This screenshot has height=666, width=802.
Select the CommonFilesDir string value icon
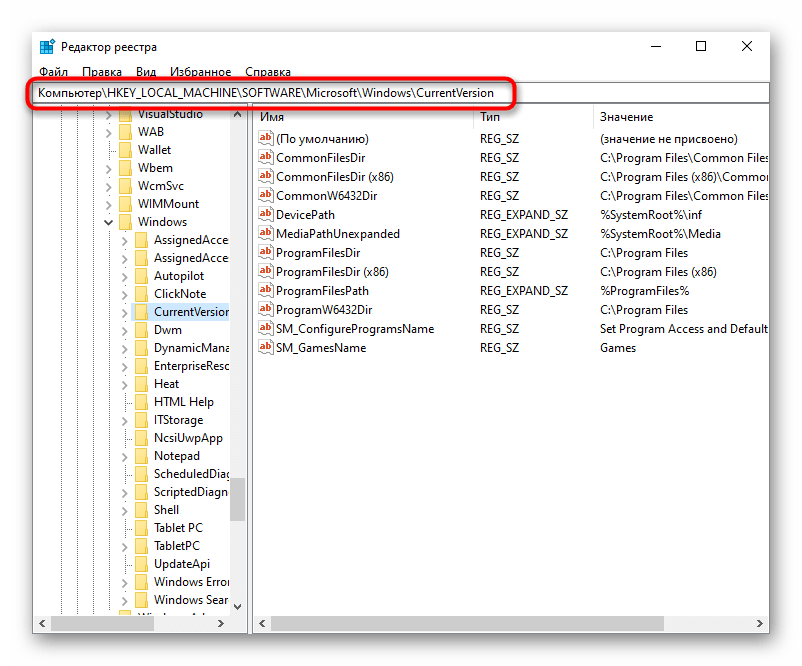coord(266,158)
